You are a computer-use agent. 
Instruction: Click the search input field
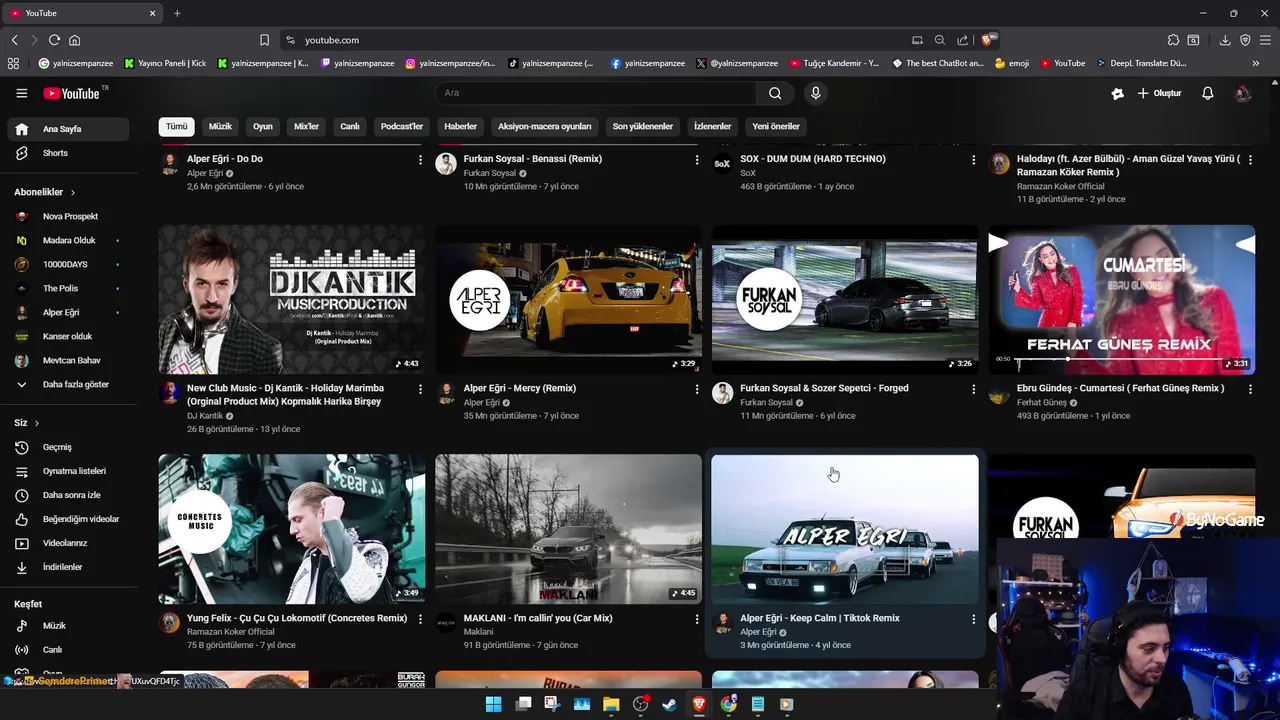pyautogui.click(x=596, y=93)
